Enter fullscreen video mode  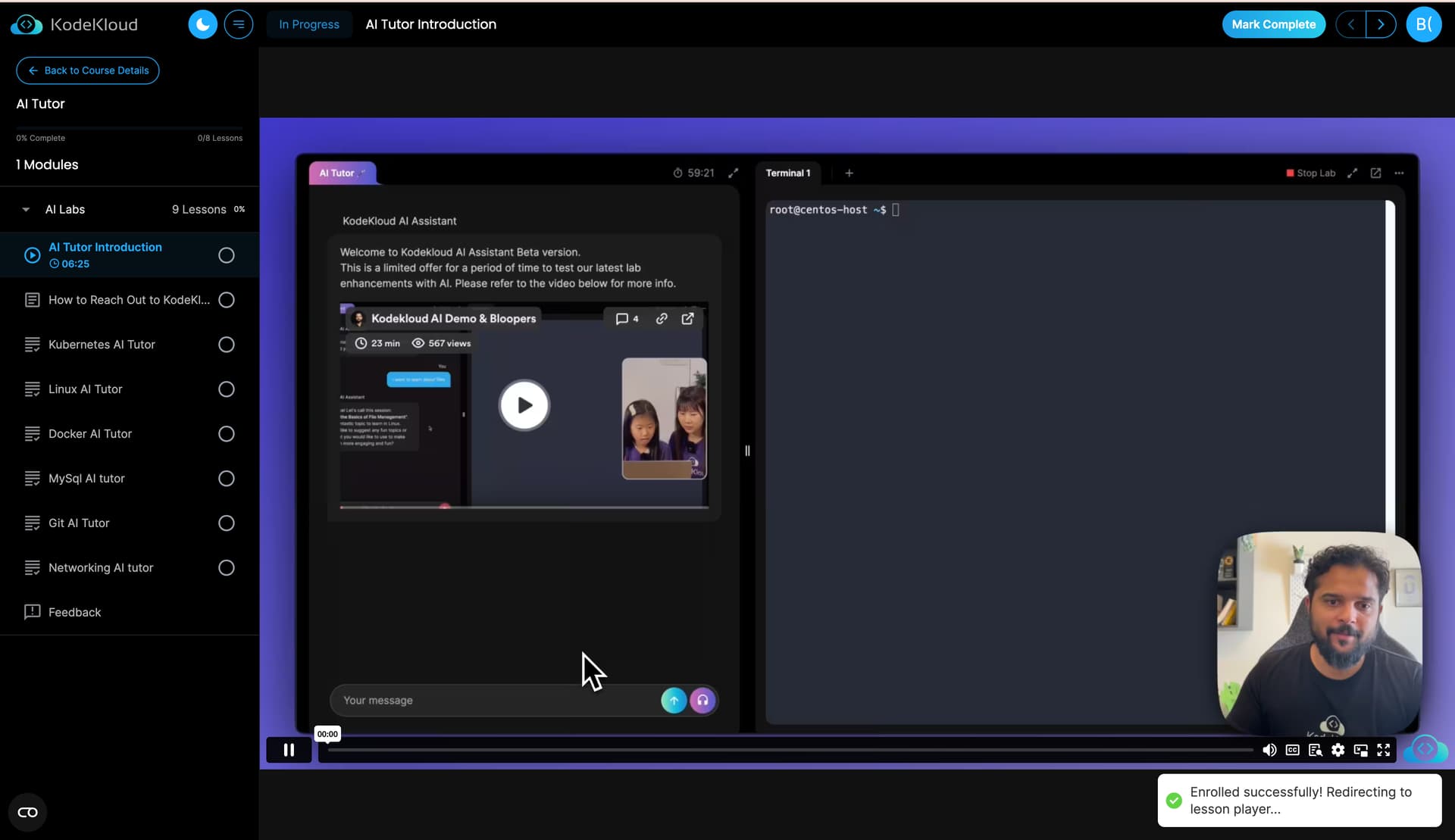[x=1383, y=750]
